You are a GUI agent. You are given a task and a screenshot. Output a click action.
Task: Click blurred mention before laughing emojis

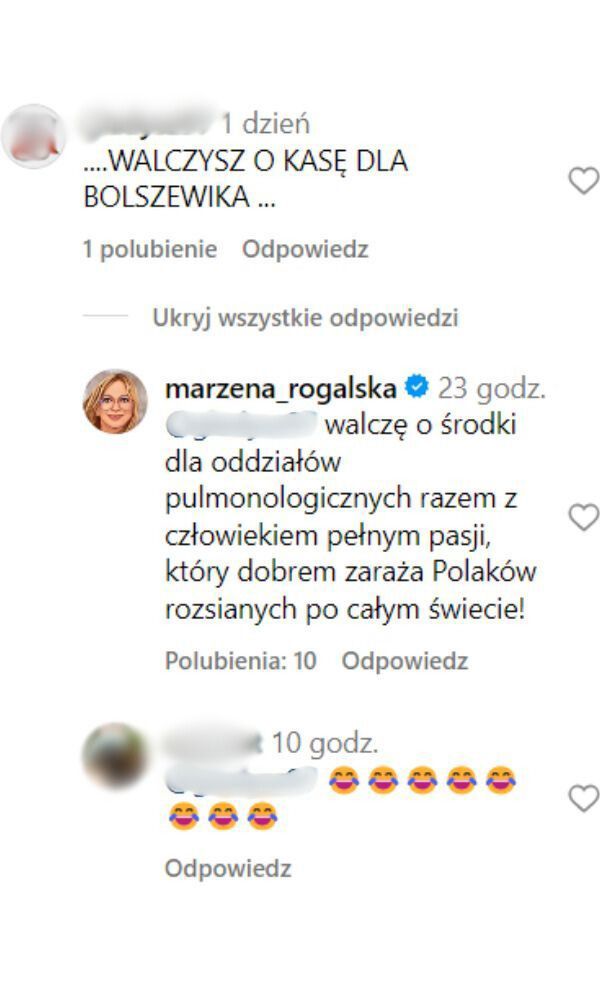[x=241, y=781]
